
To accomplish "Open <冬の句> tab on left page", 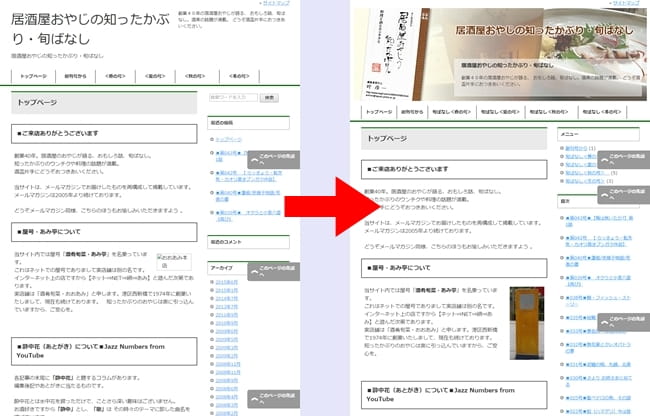I will pyautogui.click(x=238, y=76).
